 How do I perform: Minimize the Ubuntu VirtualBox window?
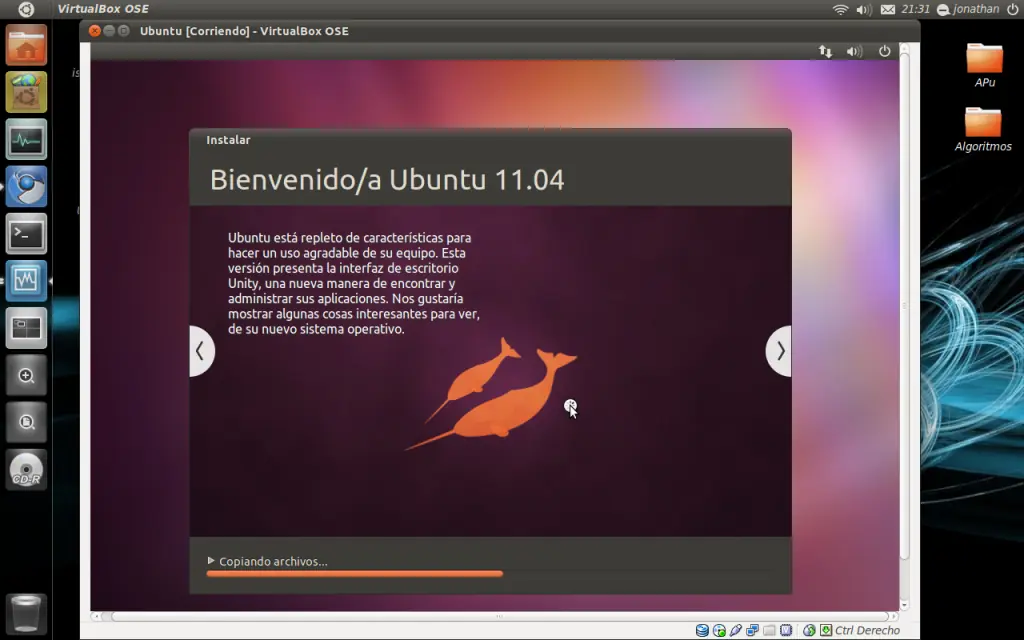(x=109, y=31)
